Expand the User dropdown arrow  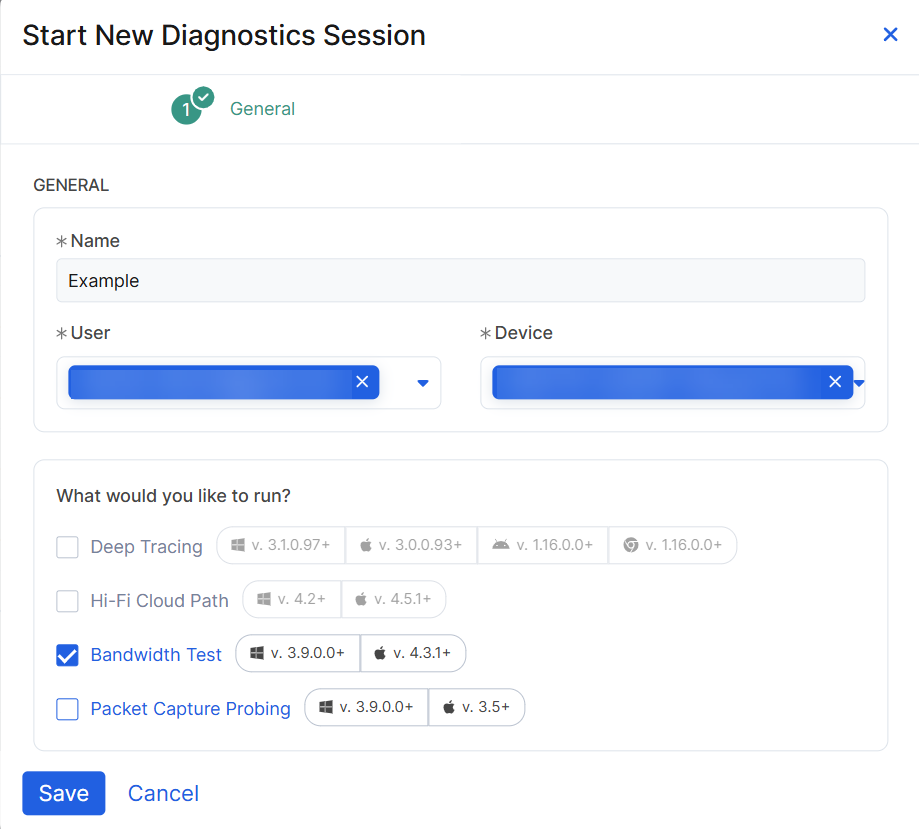[423, 383]
